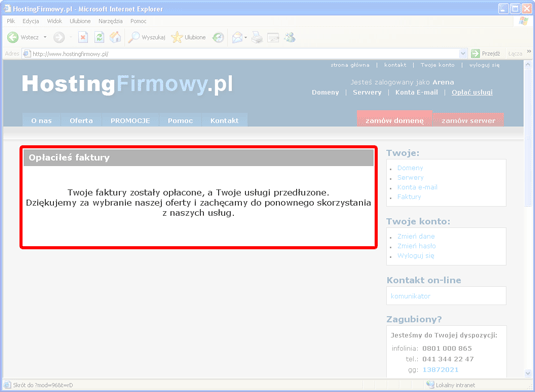
Task: Go back with the Wstecz arrow icon
Action: (x=13, y=37)
